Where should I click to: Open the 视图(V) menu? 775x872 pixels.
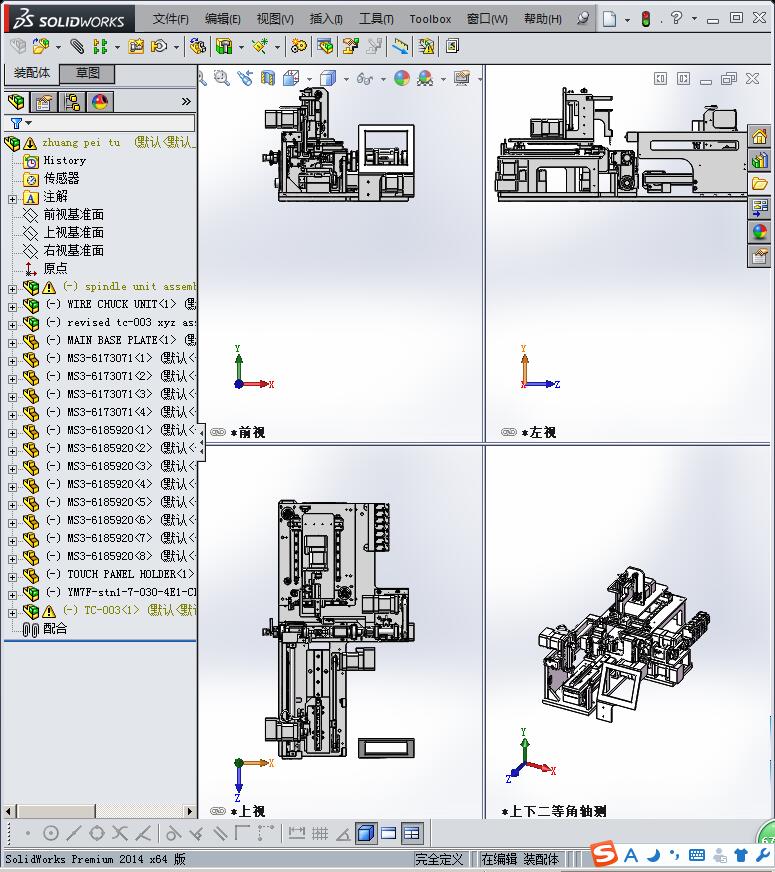pyautogui.click(x=275, y=19)
